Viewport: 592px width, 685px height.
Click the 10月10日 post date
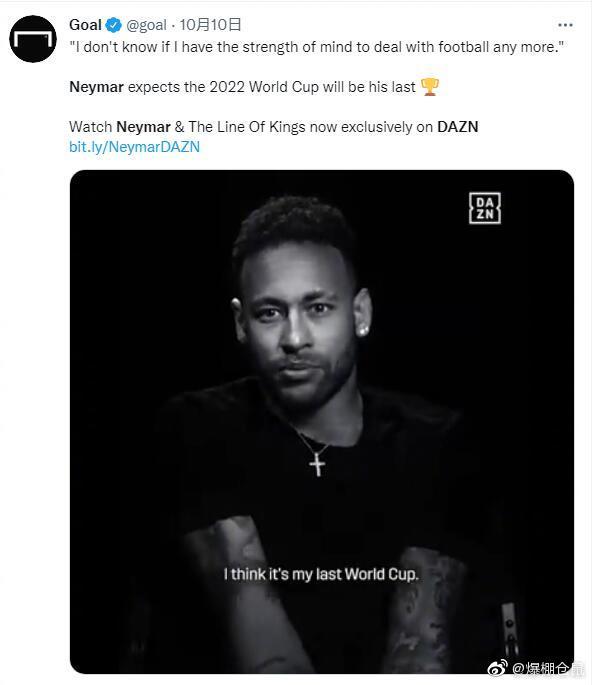pos(210,25)
